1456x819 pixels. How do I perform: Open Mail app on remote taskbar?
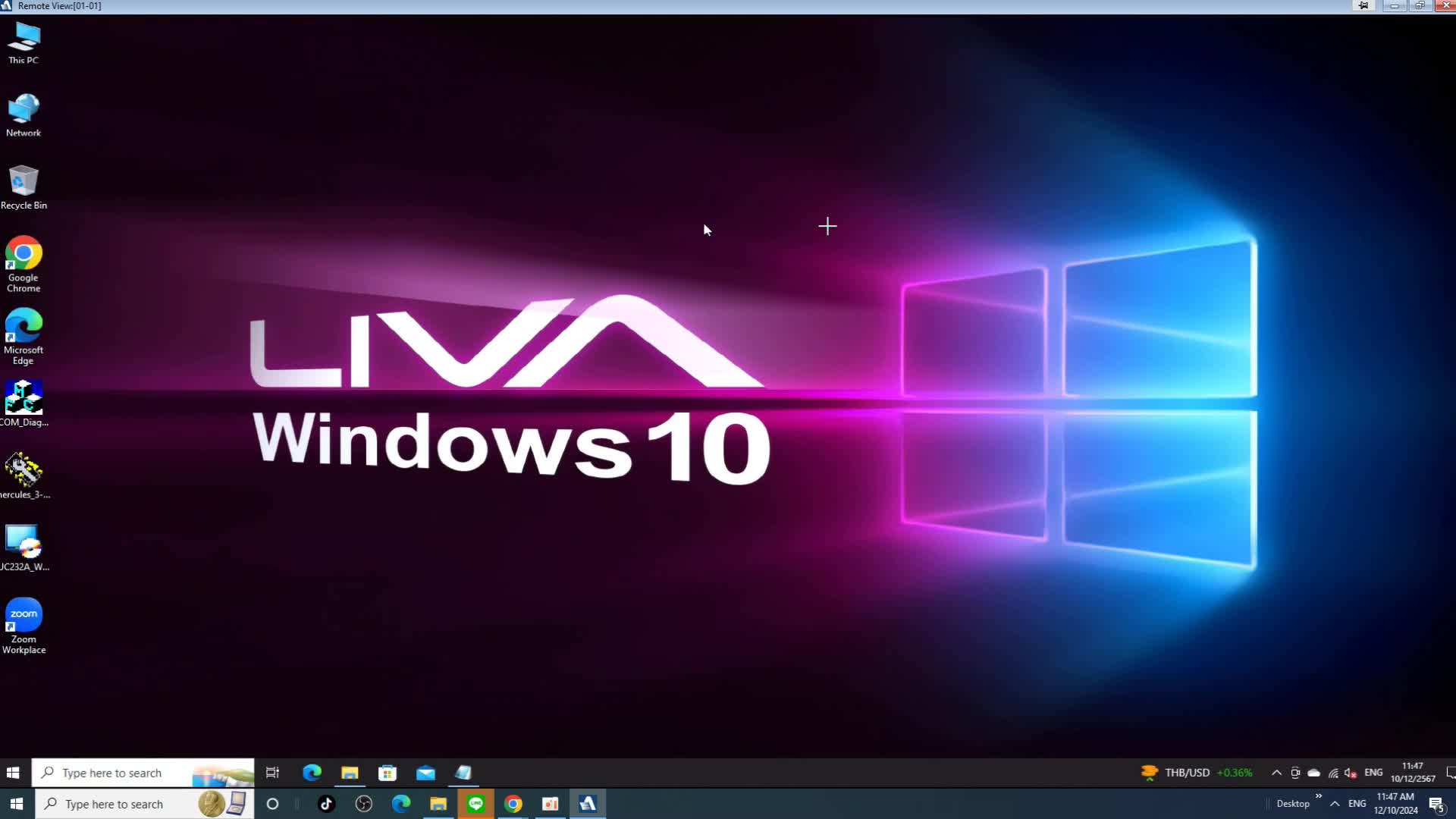[x=425, y=773]
